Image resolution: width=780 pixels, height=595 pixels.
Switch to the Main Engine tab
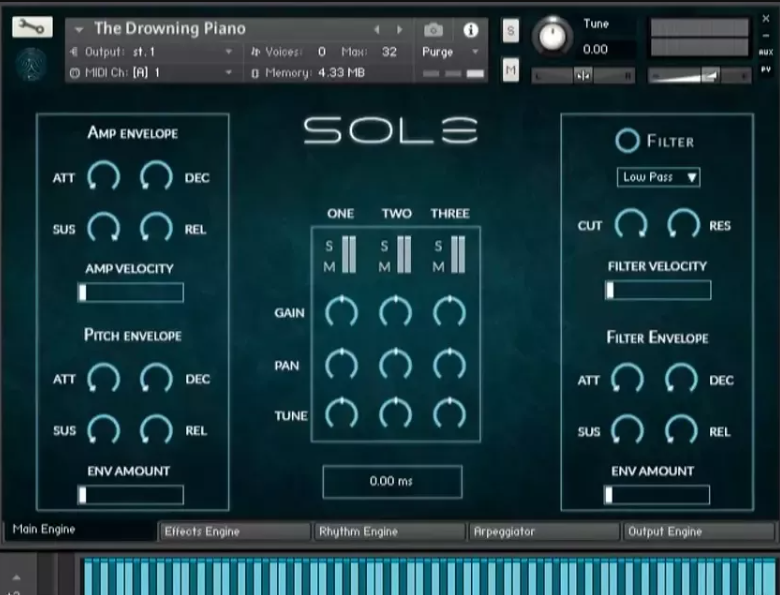[x=79, y=530]
